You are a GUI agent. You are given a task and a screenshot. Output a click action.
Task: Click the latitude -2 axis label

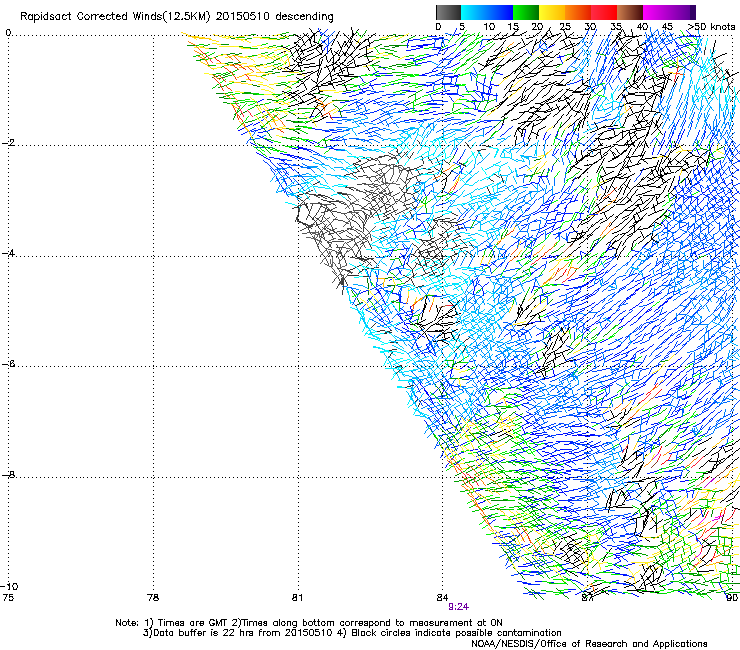[8, 143]
